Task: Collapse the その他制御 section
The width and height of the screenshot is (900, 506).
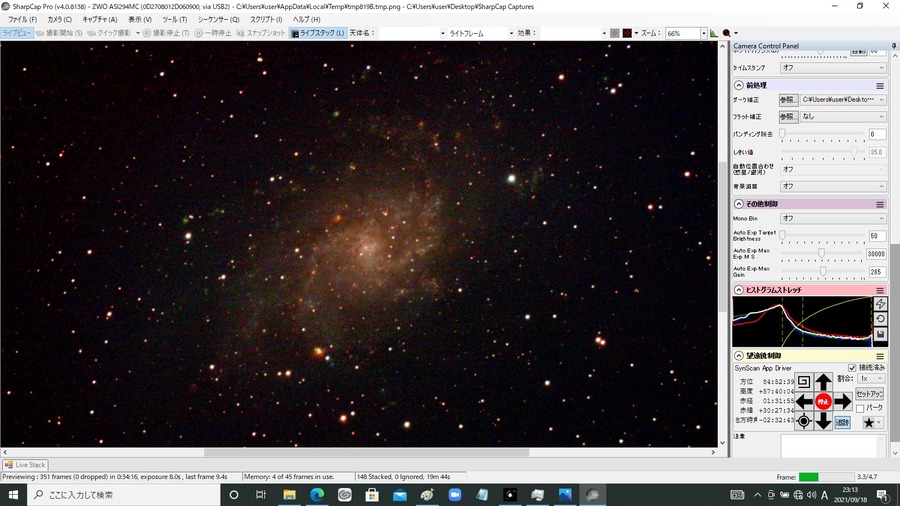Action: point(739,204)
